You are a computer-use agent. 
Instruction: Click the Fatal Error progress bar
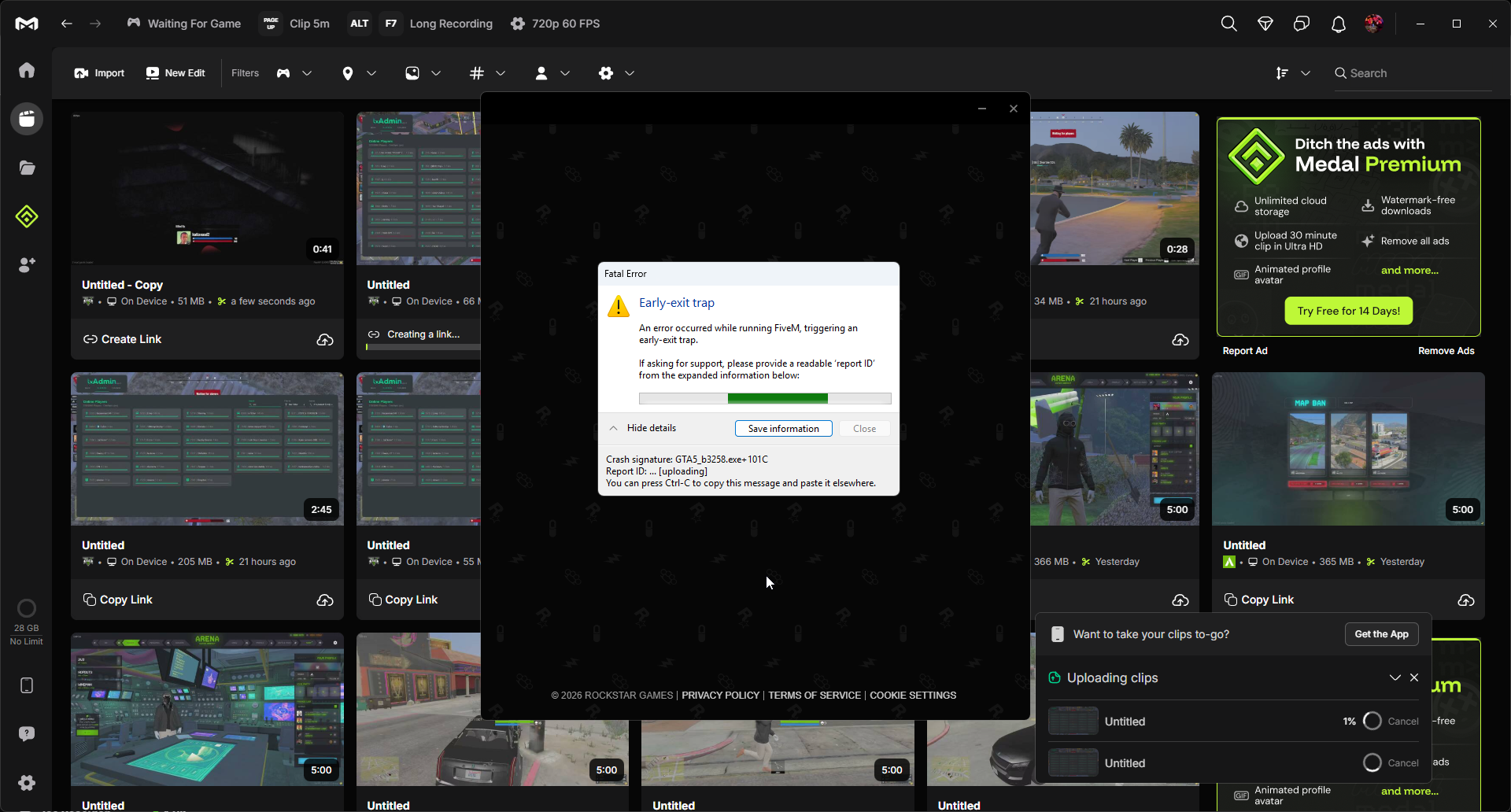point(765,398)
